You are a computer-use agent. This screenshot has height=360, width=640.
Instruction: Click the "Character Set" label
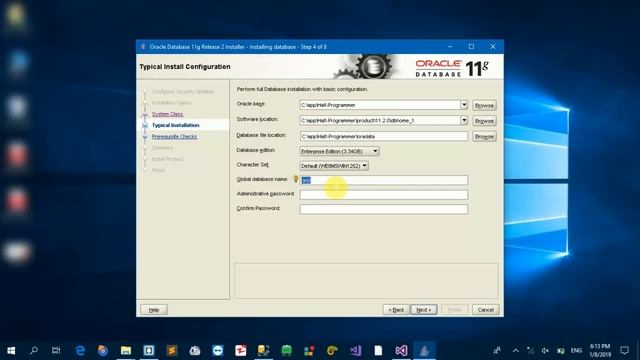pyautogui.click(x=253, y=164)
